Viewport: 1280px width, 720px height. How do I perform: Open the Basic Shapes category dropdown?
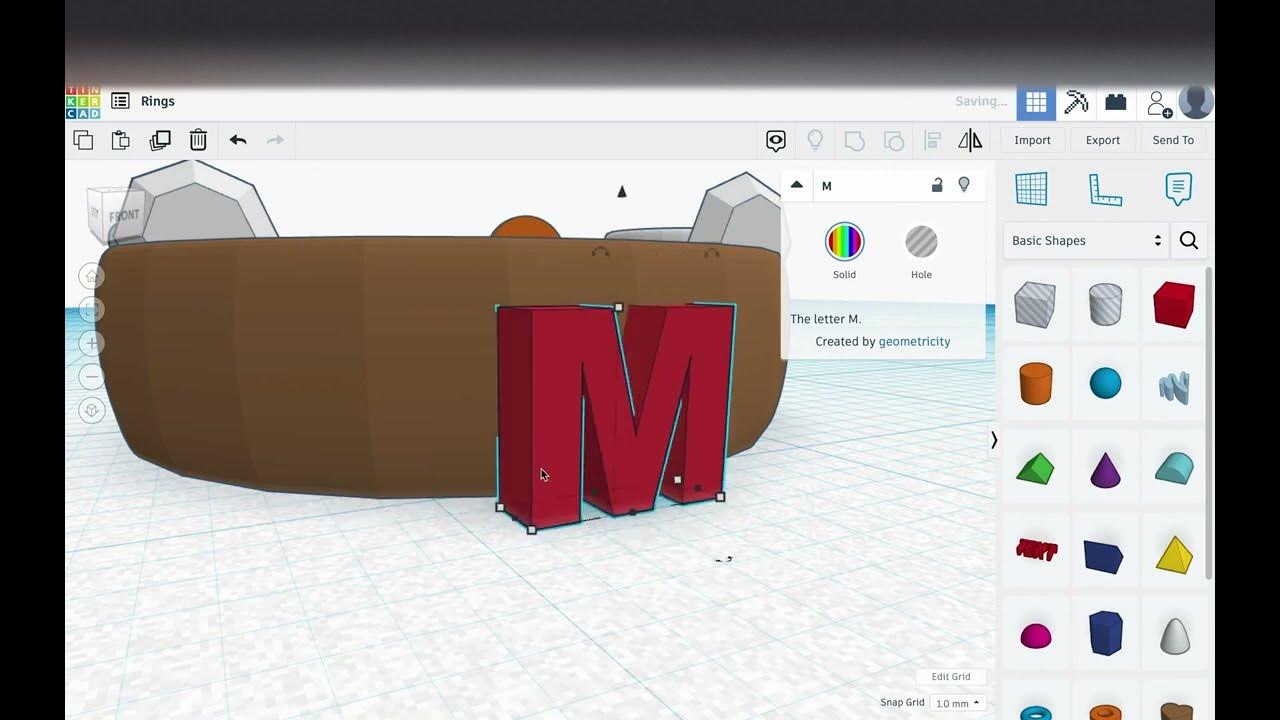[x=1086, y=241]
